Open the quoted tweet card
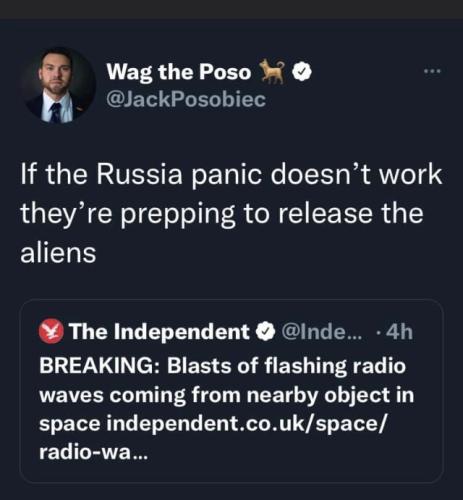The height and width of the screenshot is (500, 463). (232, 391)
